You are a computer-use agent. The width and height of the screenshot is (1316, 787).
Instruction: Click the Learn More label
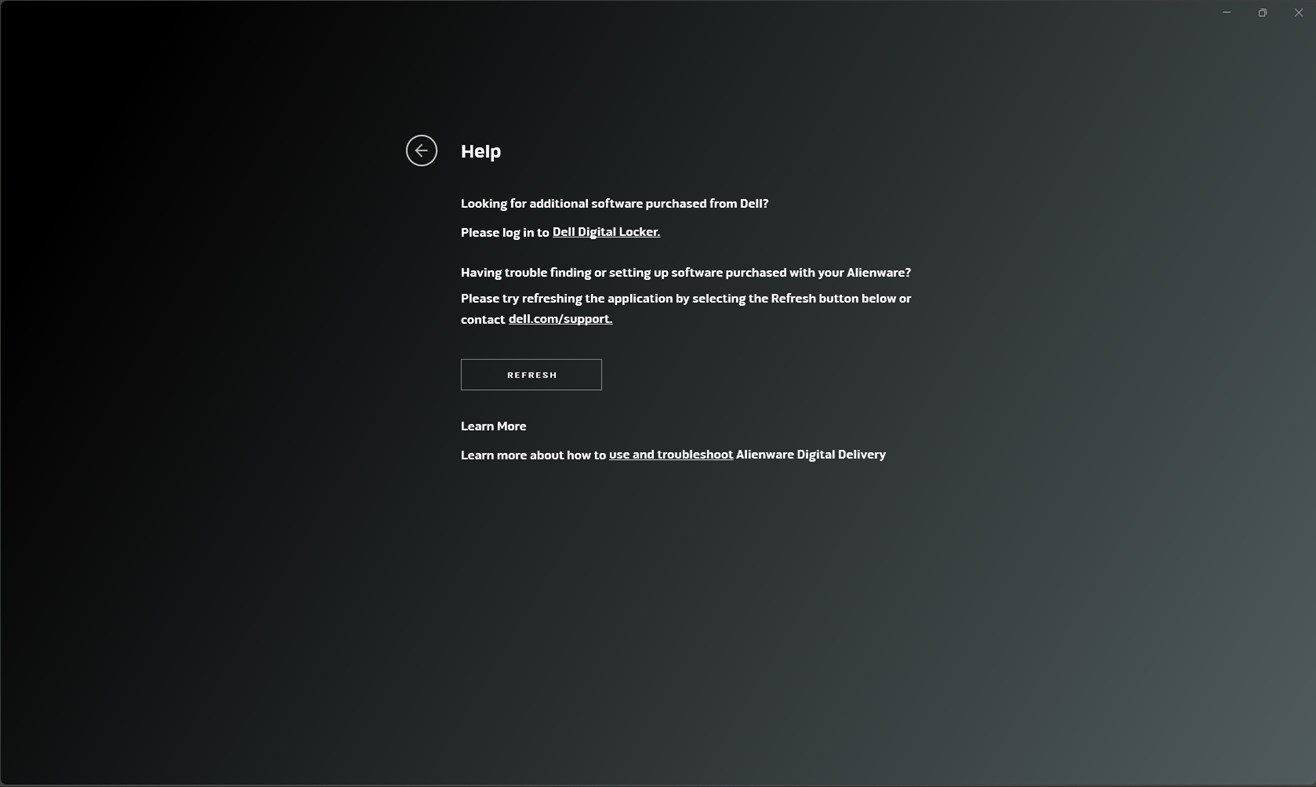pyautogui.click(x=493, y=425)
